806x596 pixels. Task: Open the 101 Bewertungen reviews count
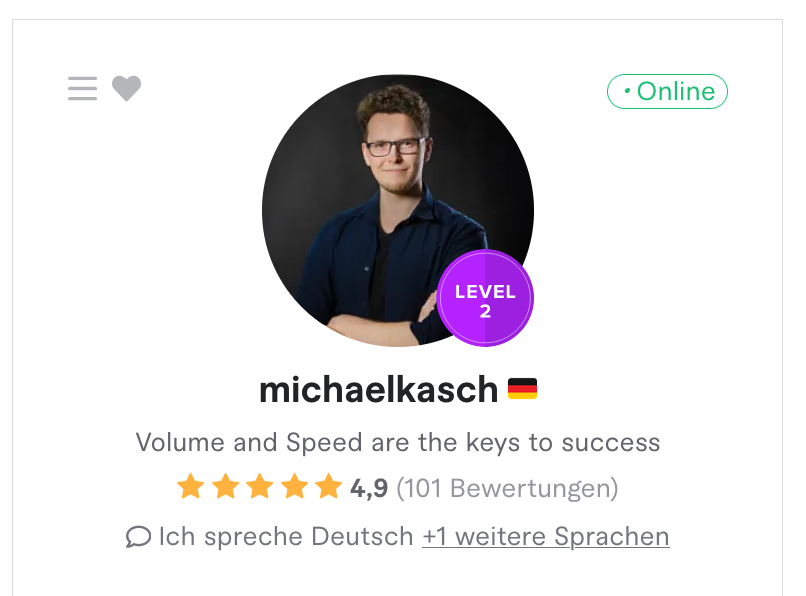coord(507,489)
